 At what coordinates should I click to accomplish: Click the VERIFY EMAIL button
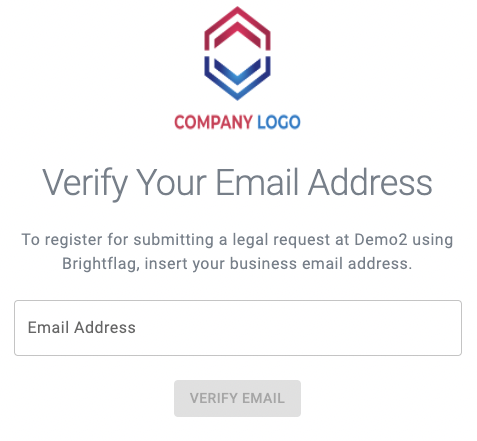click(237, 398)
